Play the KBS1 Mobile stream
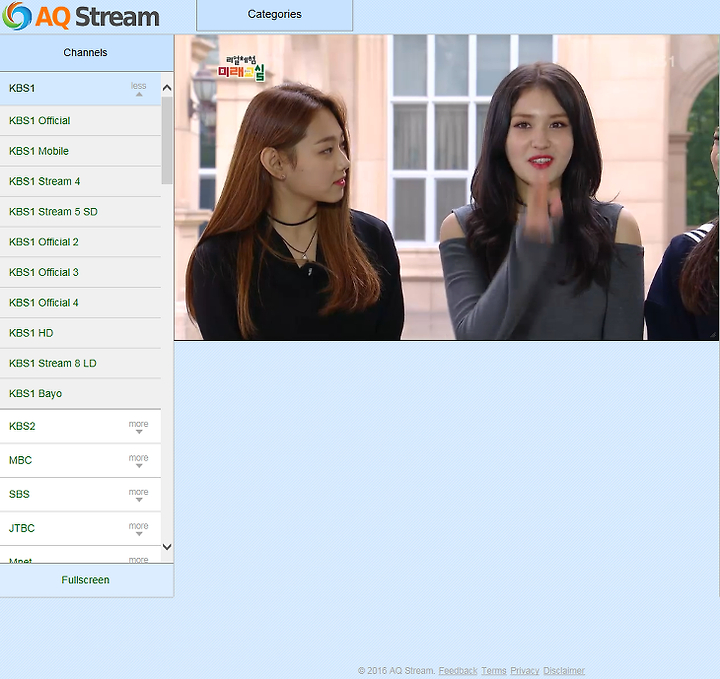720x679 pixels. click(x=80, y=151)
